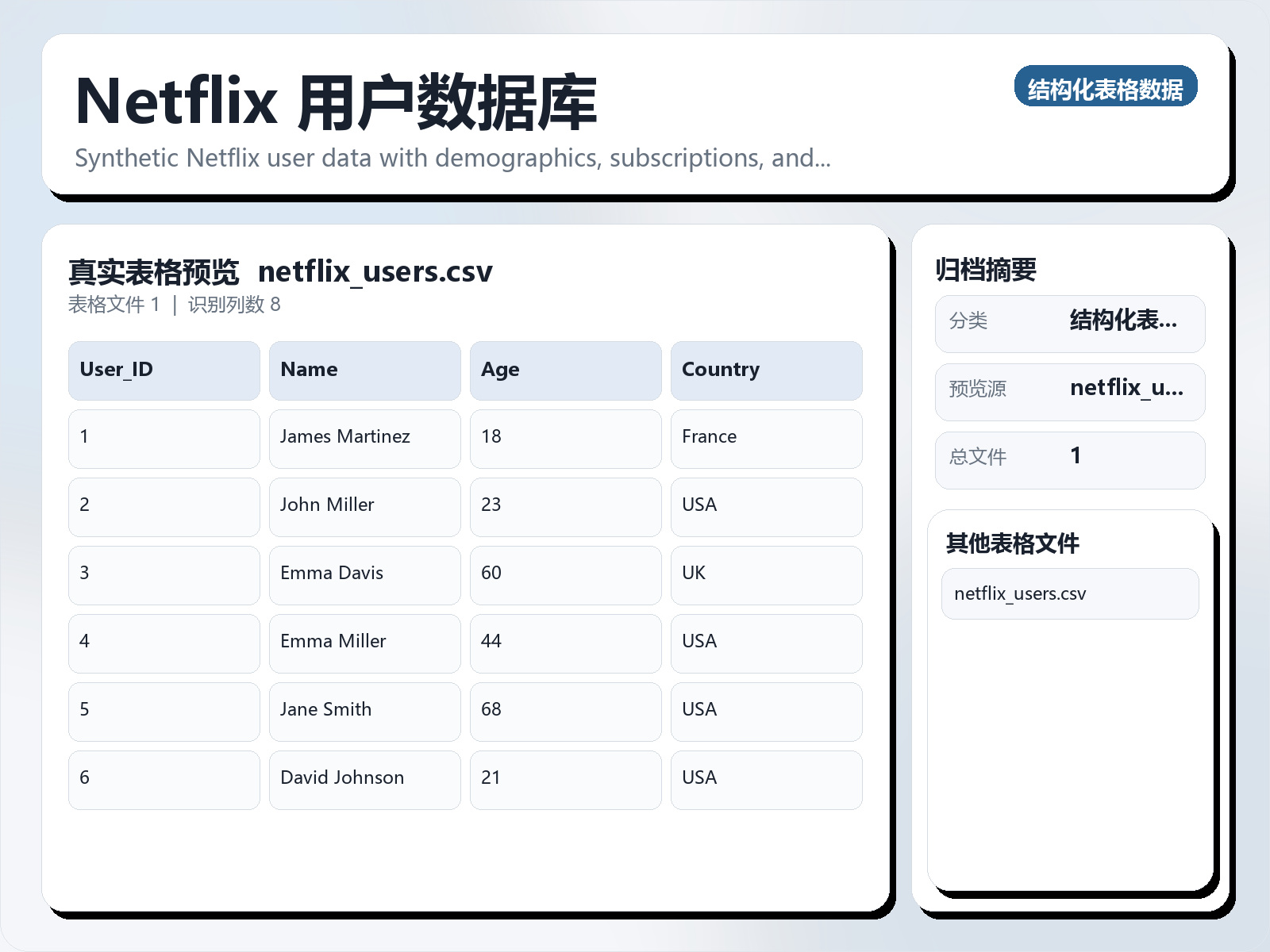1270x952 pixels.
Task: Click the 结构化表格数据 badge
Action: 1106,87
